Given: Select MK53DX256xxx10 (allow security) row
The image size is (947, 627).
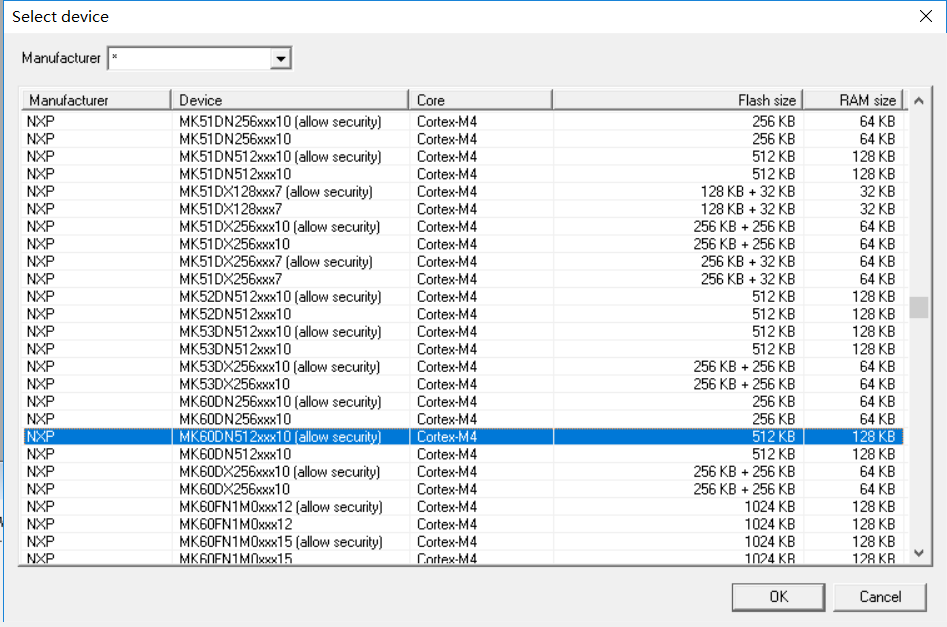Looking at the screenshot, I should click(x=463, y=367).
